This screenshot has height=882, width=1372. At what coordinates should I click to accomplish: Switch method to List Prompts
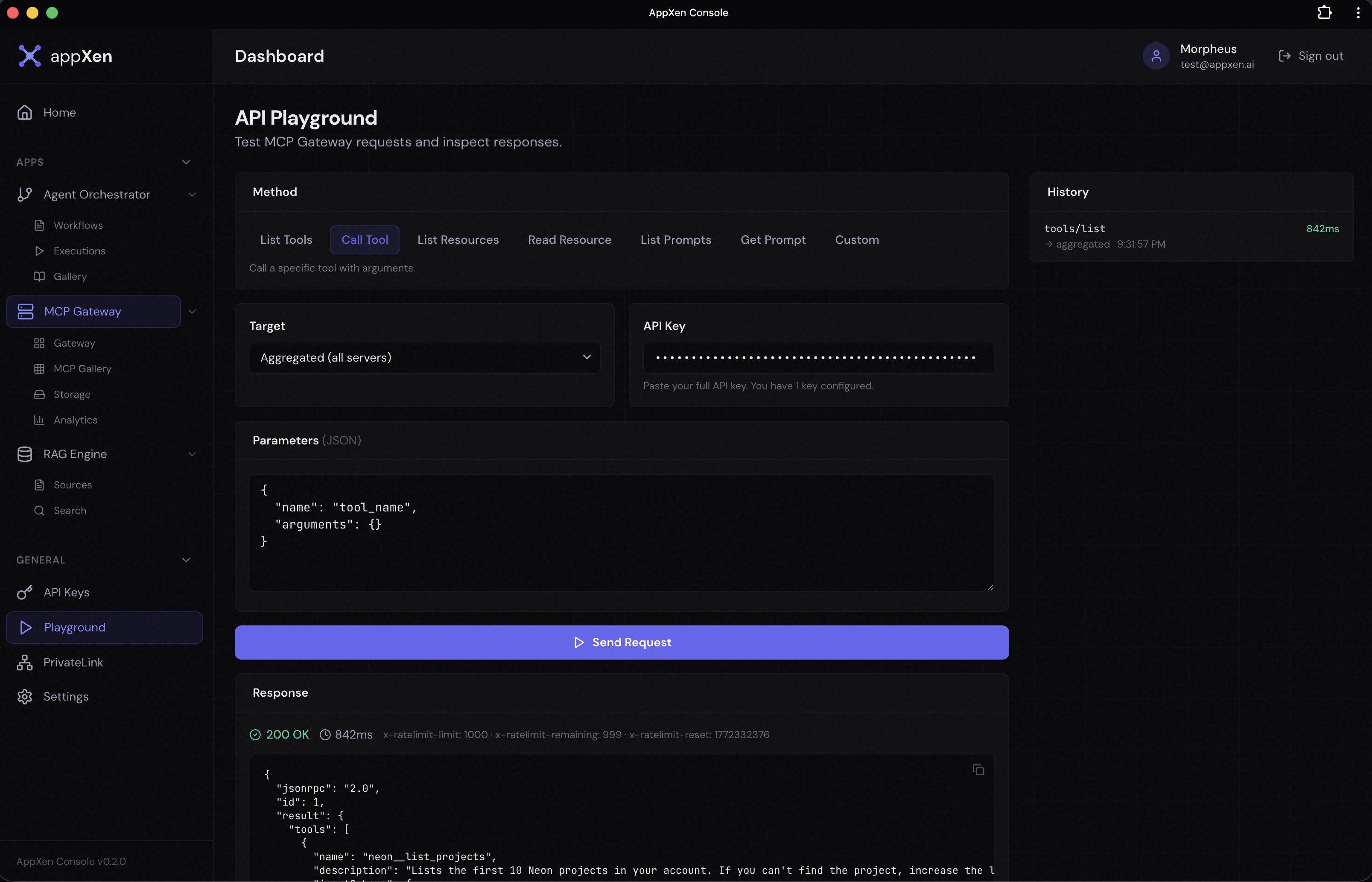click(676, 239)
